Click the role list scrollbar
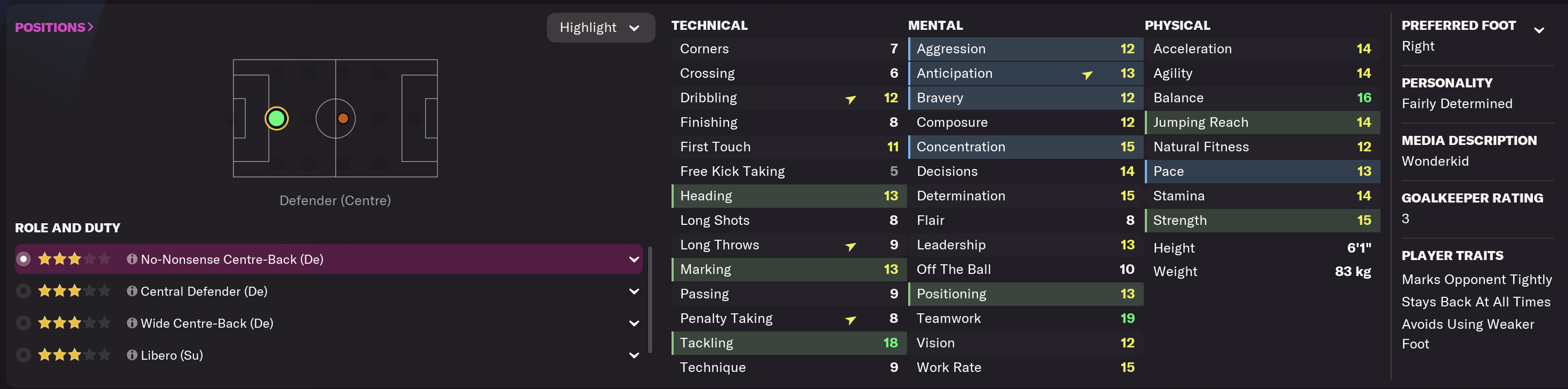The image size is (1568, 389). click(650, 299)
